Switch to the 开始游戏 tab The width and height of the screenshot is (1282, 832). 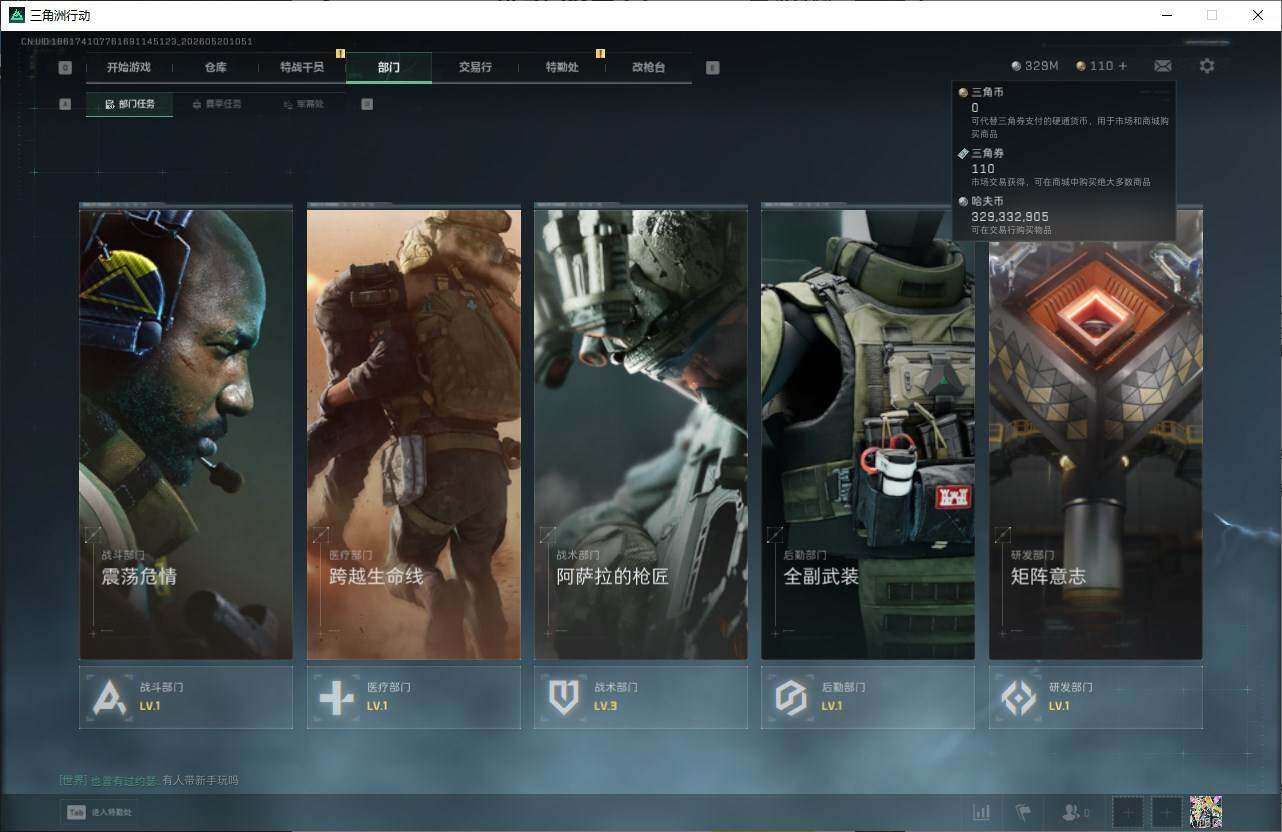point(129,67)
